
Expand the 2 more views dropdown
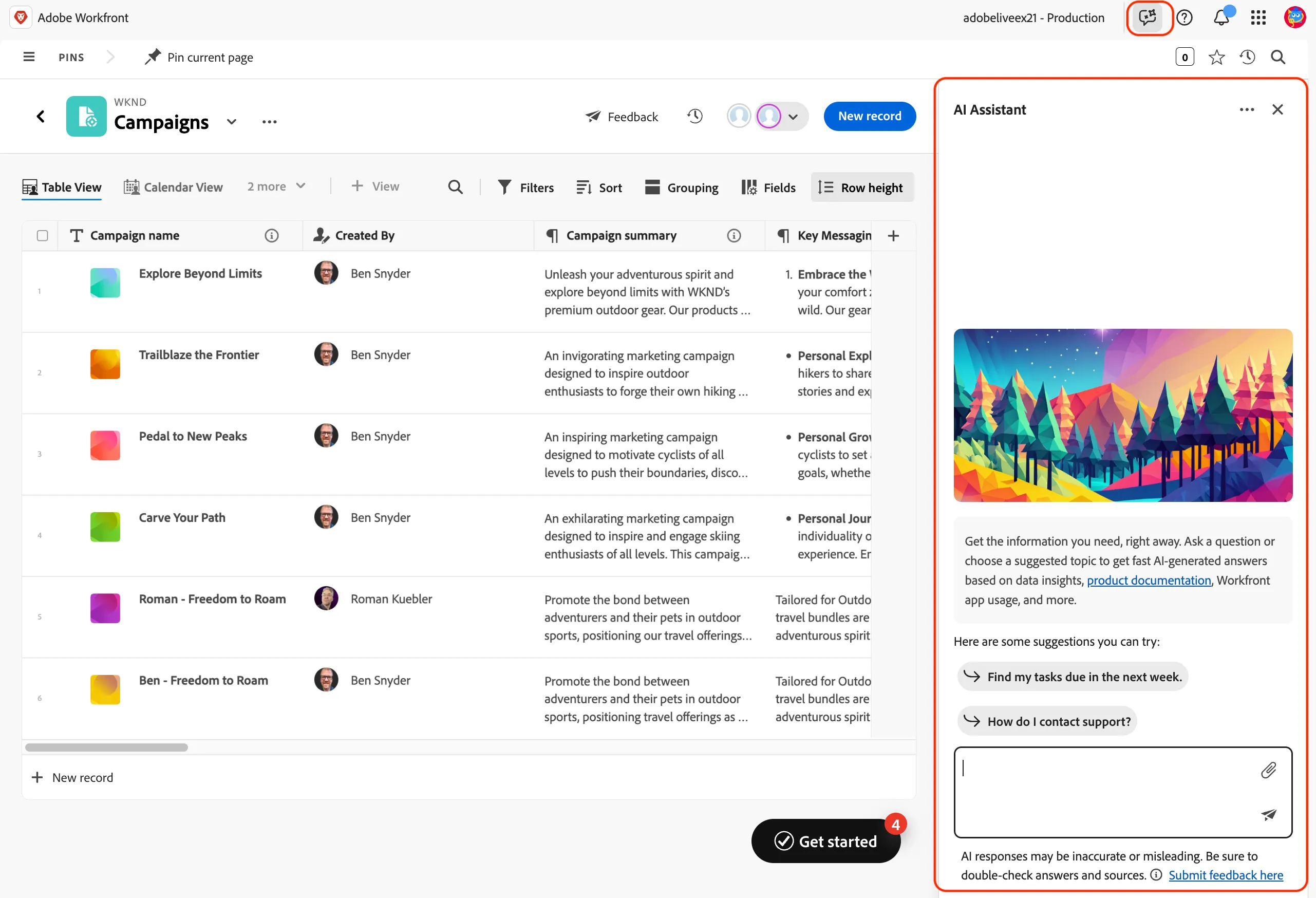[x=276, y=186]
